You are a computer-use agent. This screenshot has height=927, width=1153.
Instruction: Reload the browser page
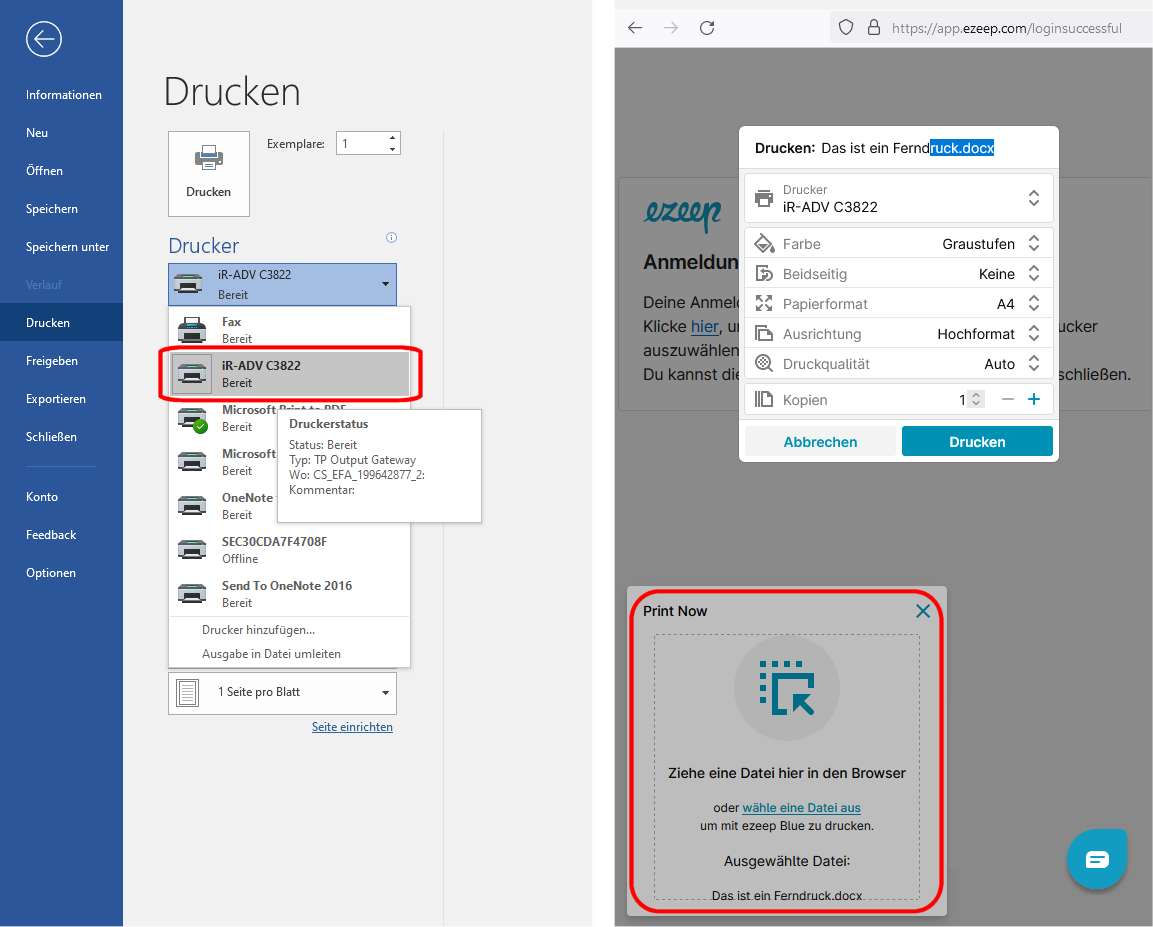[707, 28]
